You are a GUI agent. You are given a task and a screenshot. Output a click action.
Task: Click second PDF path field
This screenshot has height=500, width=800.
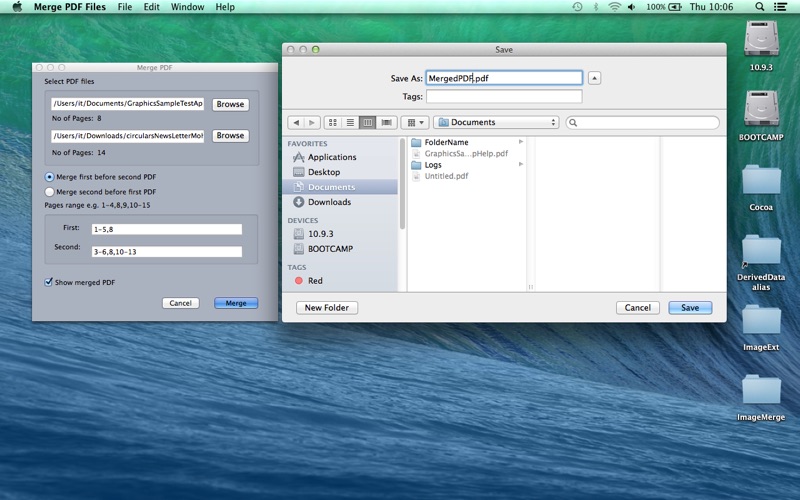pos(128,136)
